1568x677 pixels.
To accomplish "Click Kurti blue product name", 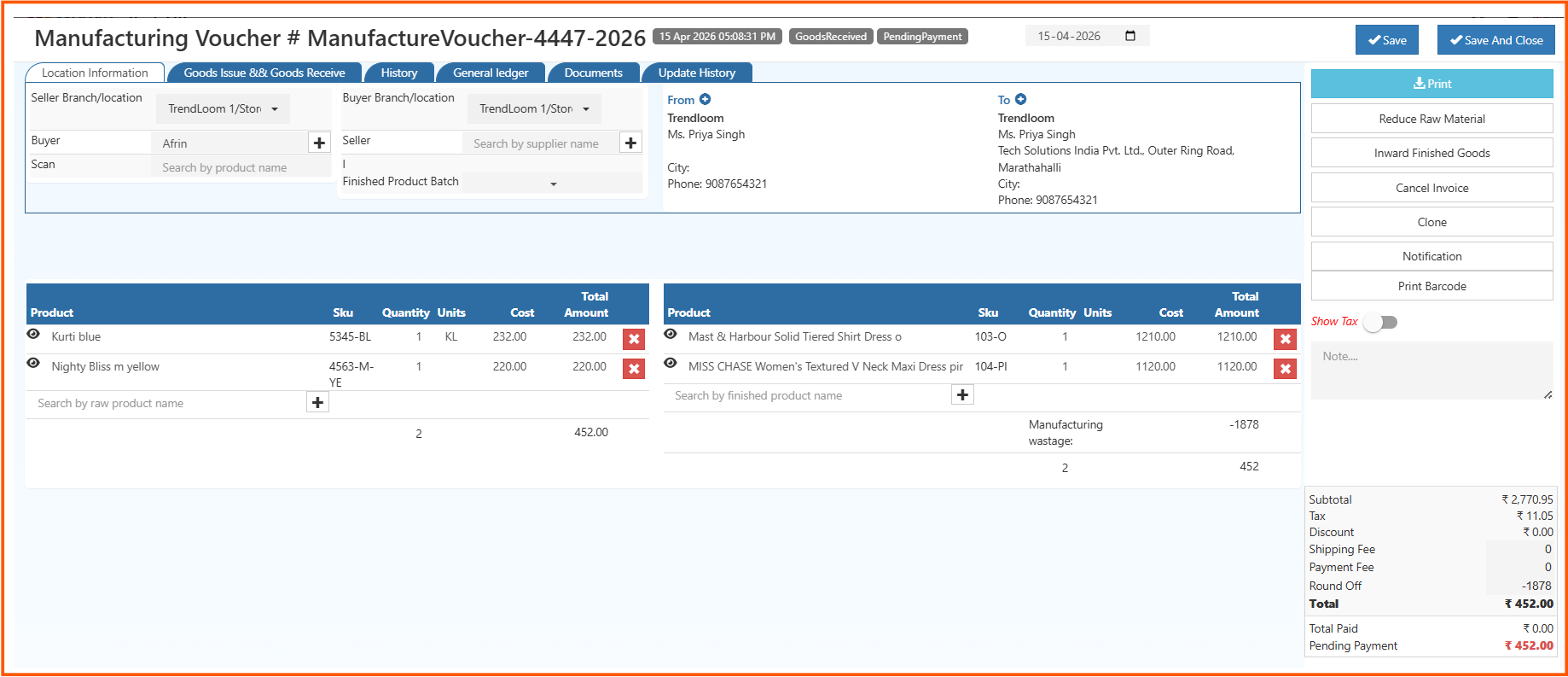I will click(x=76, y=336).
